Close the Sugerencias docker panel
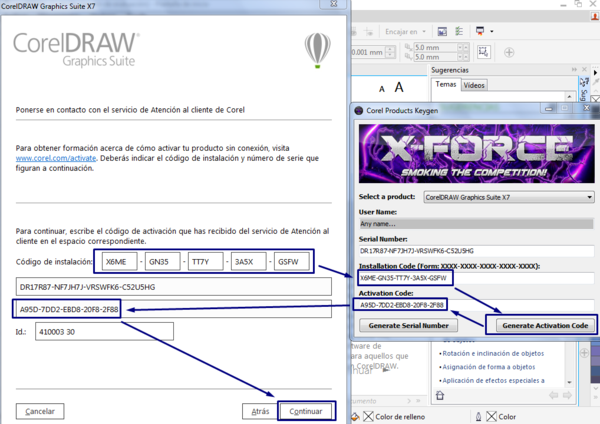Viewport: 600px width, 424px height. 584,69
